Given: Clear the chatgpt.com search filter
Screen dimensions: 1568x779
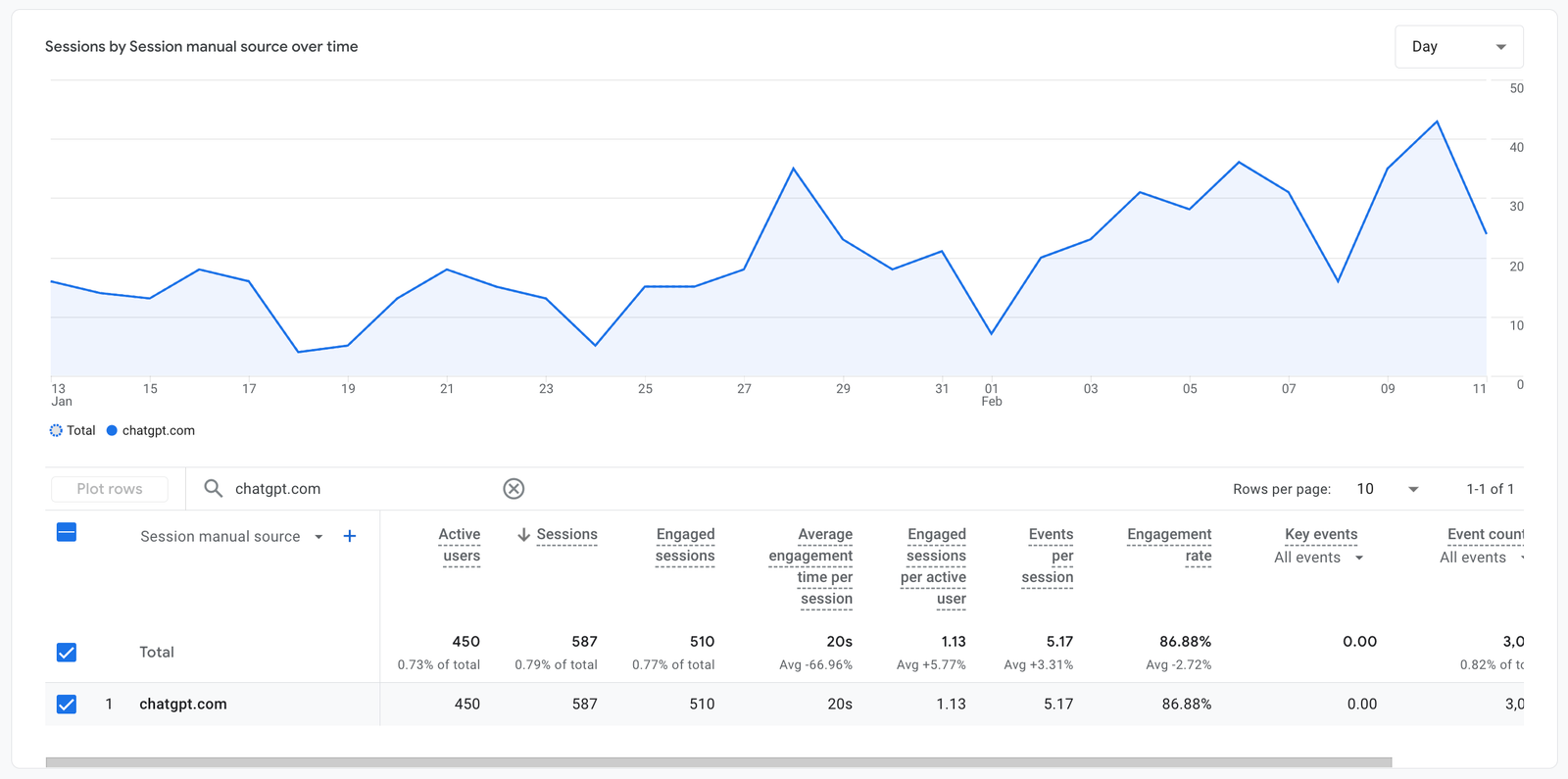Looking at the screenshot, I should [514, 489].
